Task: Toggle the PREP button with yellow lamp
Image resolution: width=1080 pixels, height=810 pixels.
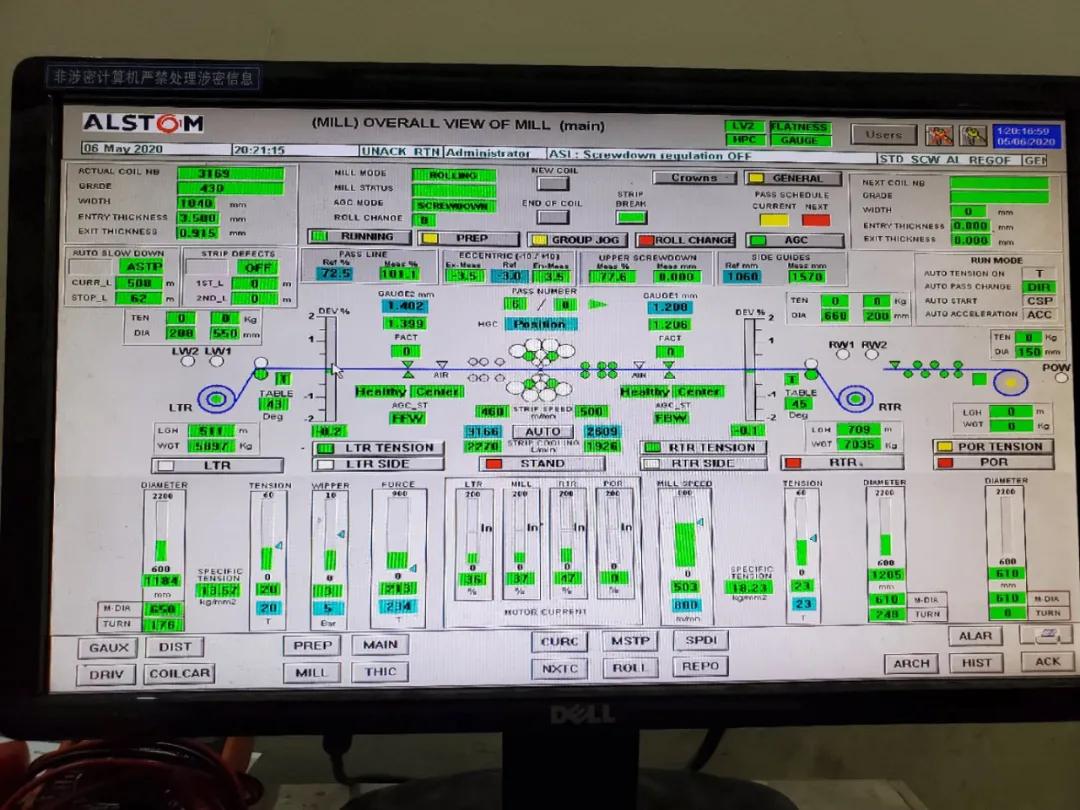Action: 468,238
